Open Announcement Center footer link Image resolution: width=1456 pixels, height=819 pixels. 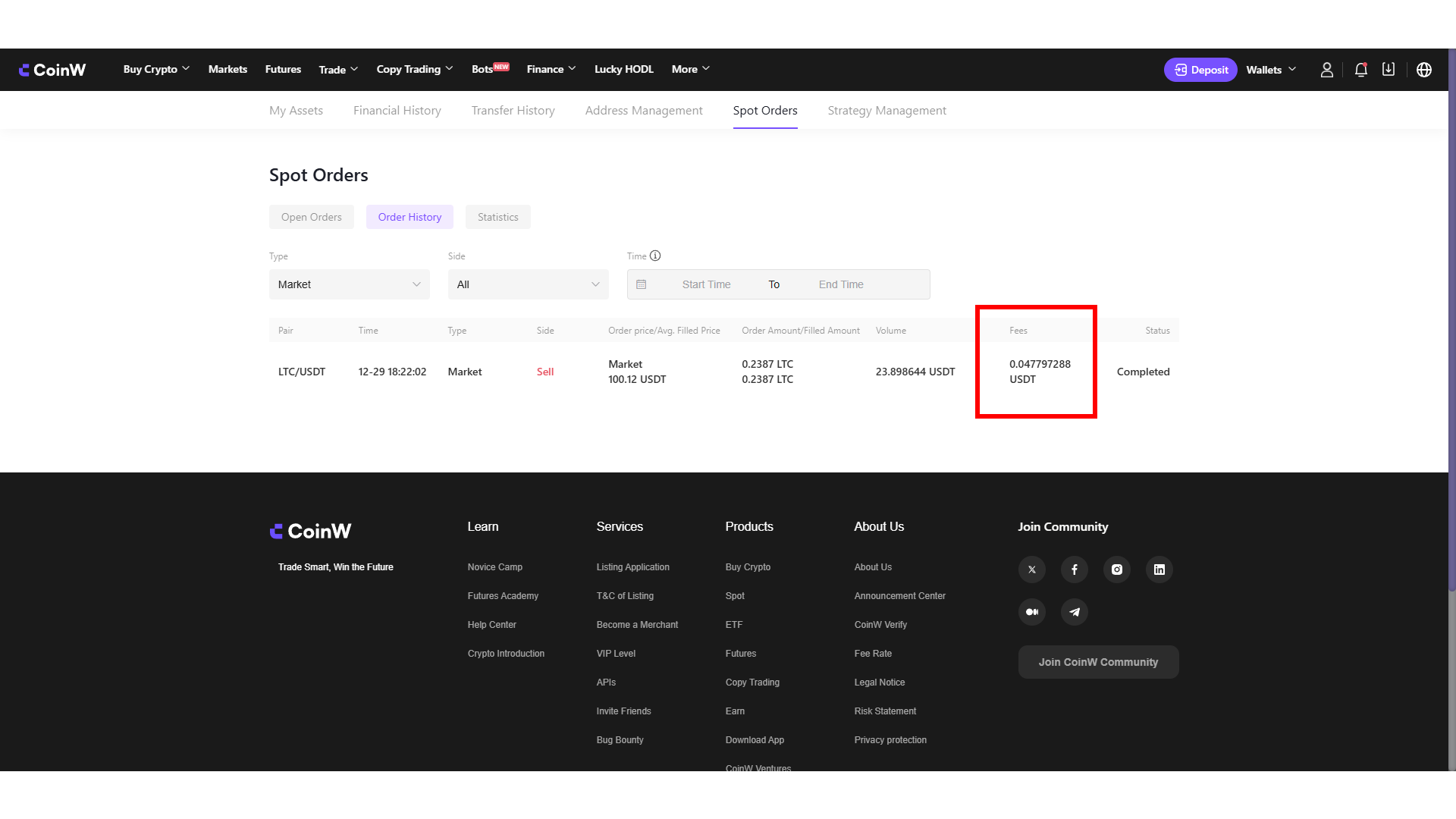click(x=900, y=596)
